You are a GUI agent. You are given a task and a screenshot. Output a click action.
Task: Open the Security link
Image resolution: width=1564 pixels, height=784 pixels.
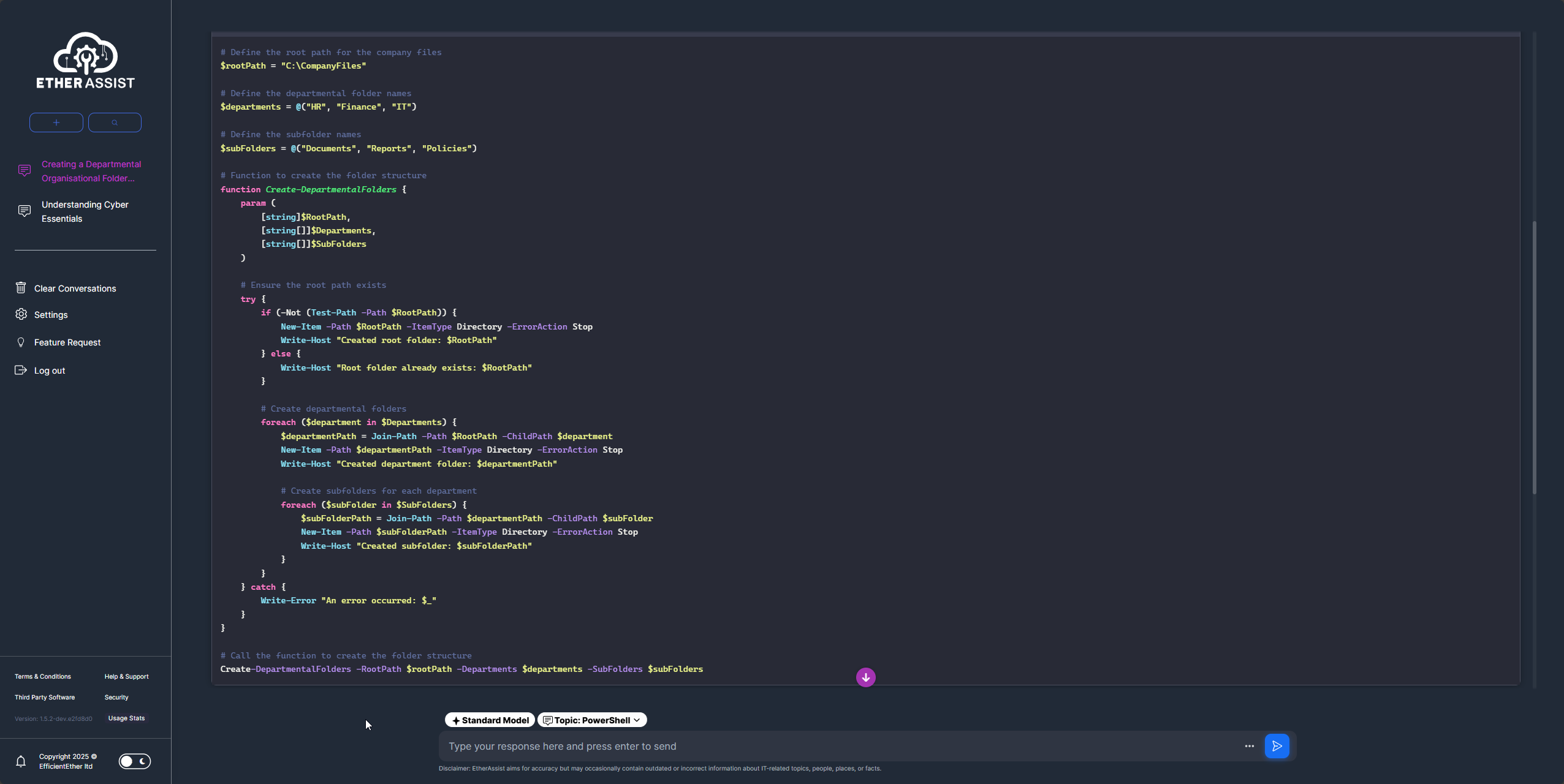(x=116, y=698)
